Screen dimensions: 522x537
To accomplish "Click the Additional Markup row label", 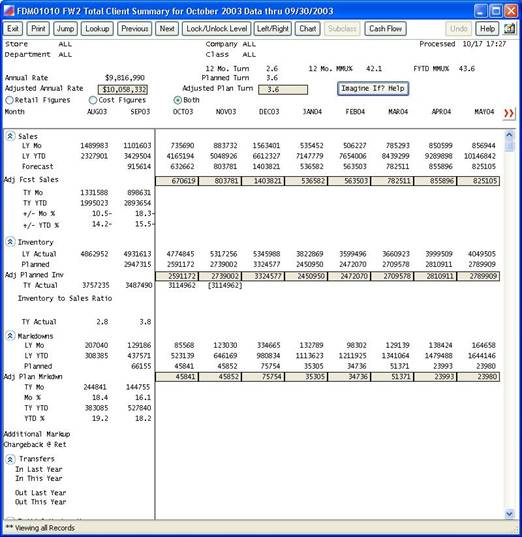I will point(37,434).
